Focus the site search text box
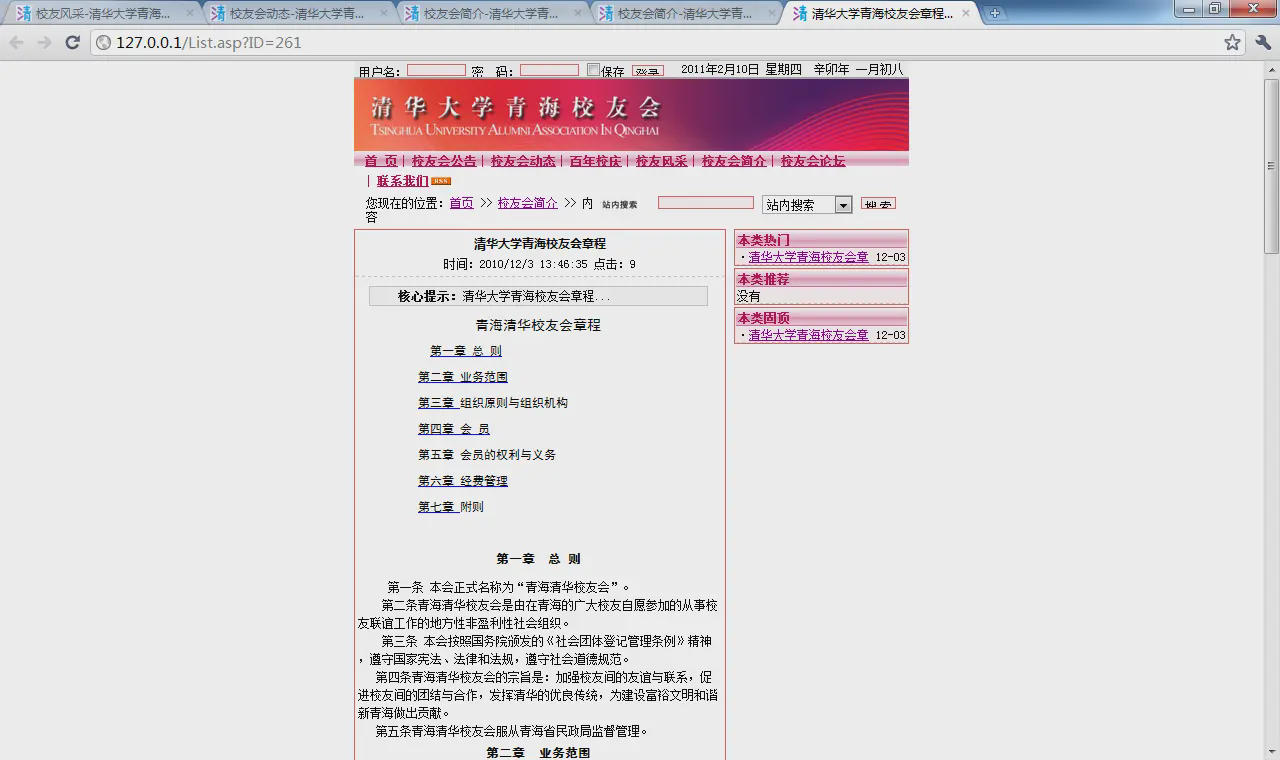The width and height of the screenshot is (1280, 760). tap(705, 203)
